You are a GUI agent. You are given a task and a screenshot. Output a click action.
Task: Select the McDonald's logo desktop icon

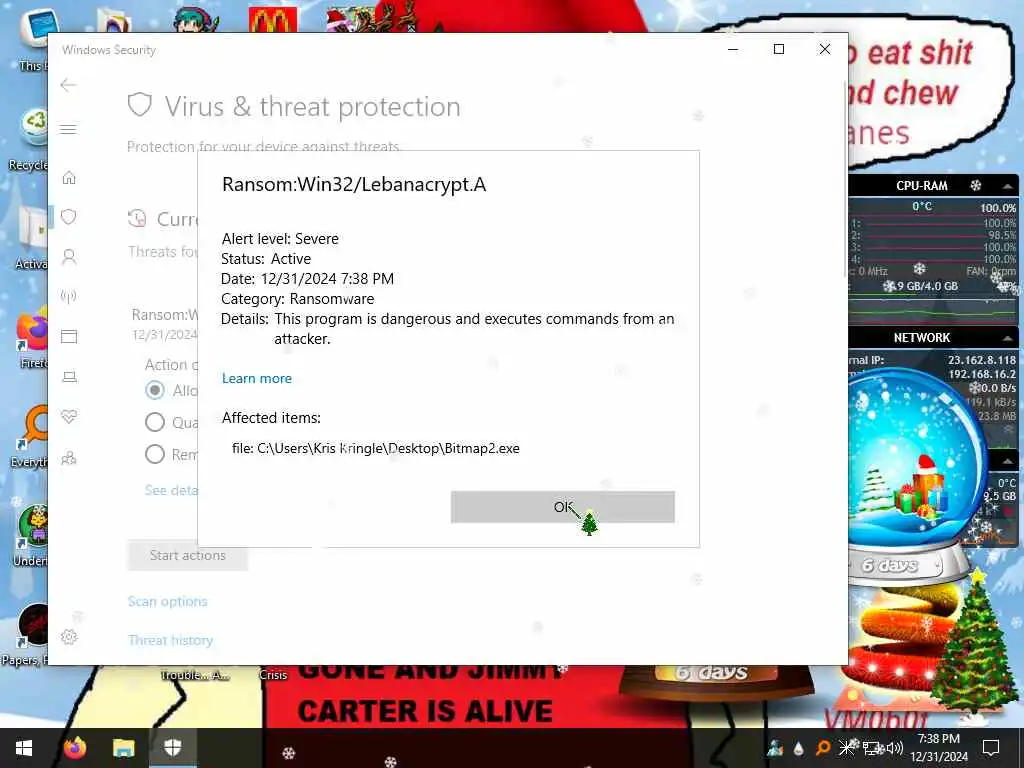(273, 20)
